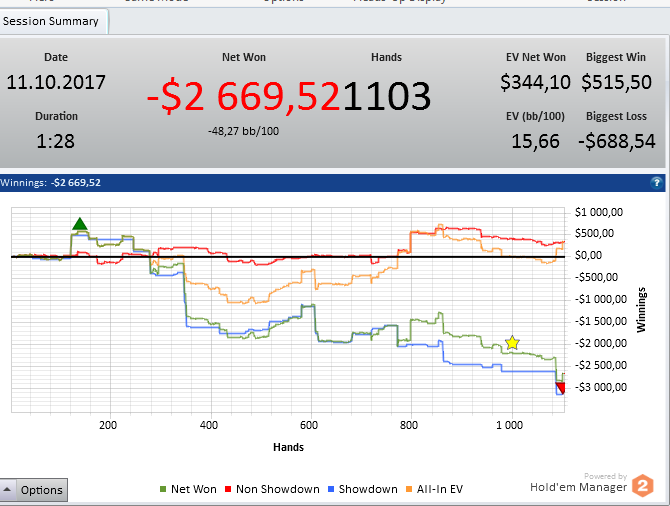Toggle the Net Won legend swatch

coord(163,489)
